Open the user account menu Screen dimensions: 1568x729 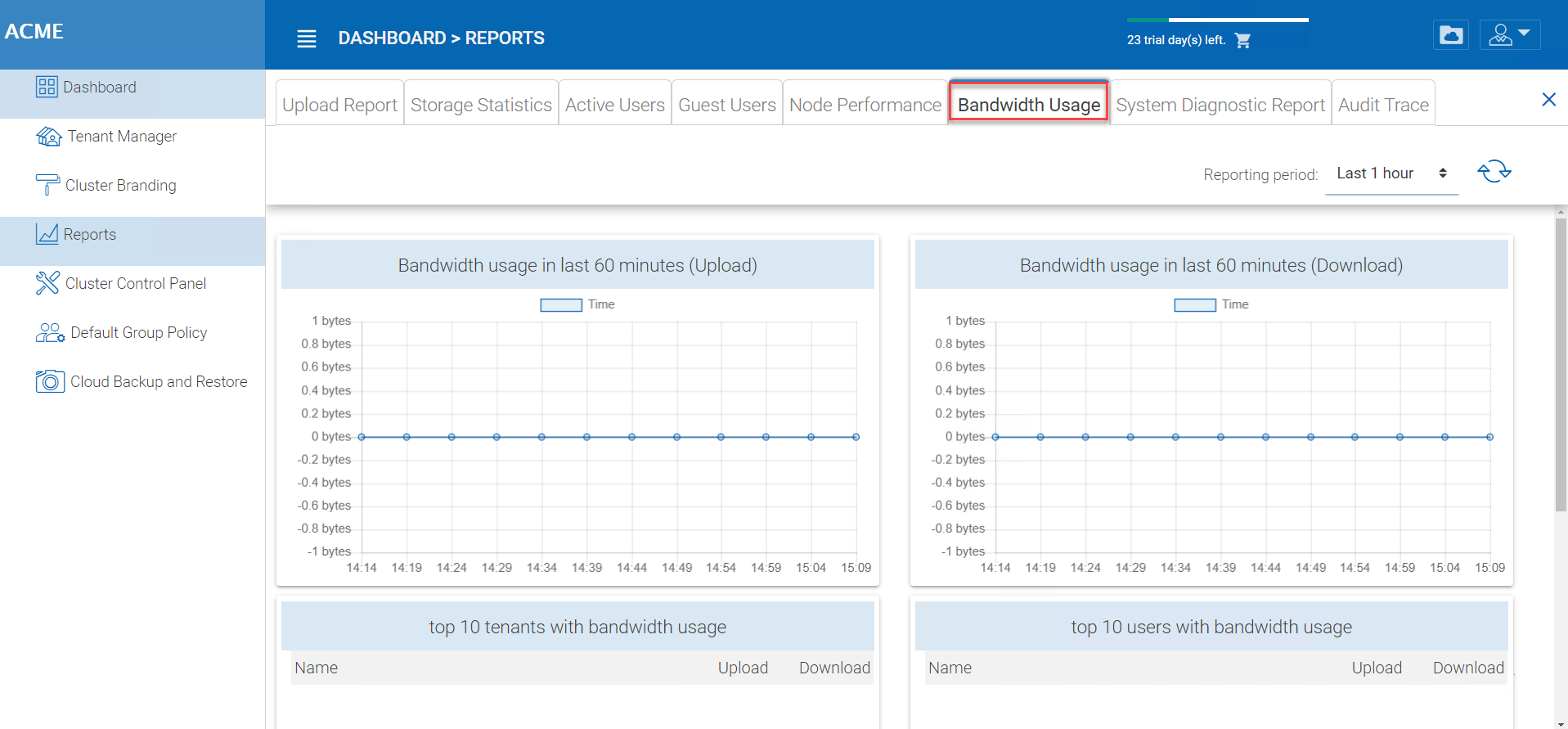(1510, 35)
